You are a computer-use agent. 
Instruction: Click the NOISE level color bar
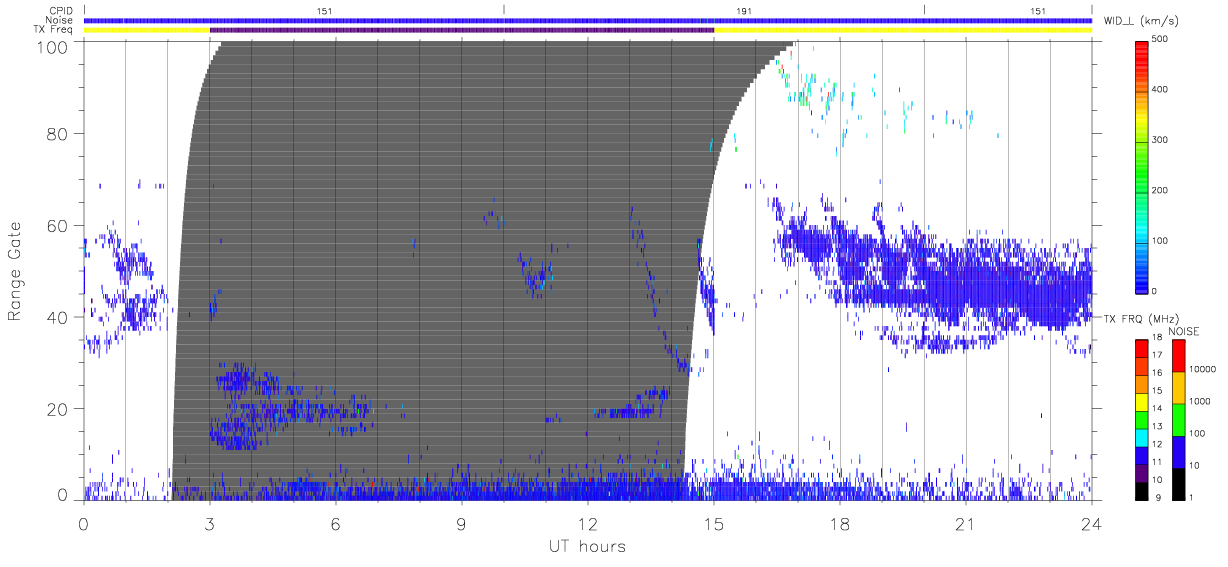[1178, 418]
